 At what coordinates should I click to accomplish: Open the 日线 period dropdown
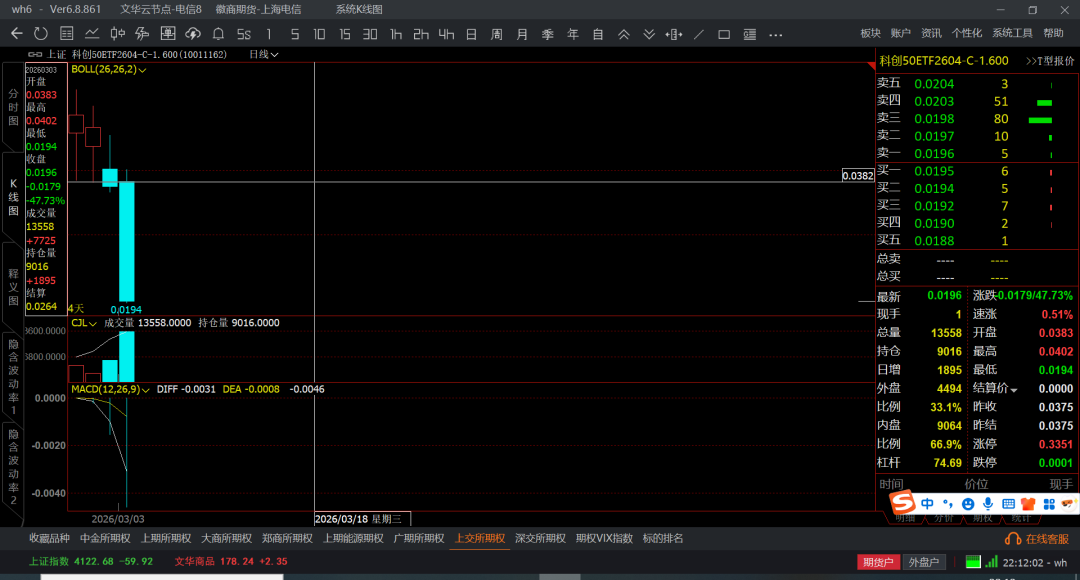(263, 54)
